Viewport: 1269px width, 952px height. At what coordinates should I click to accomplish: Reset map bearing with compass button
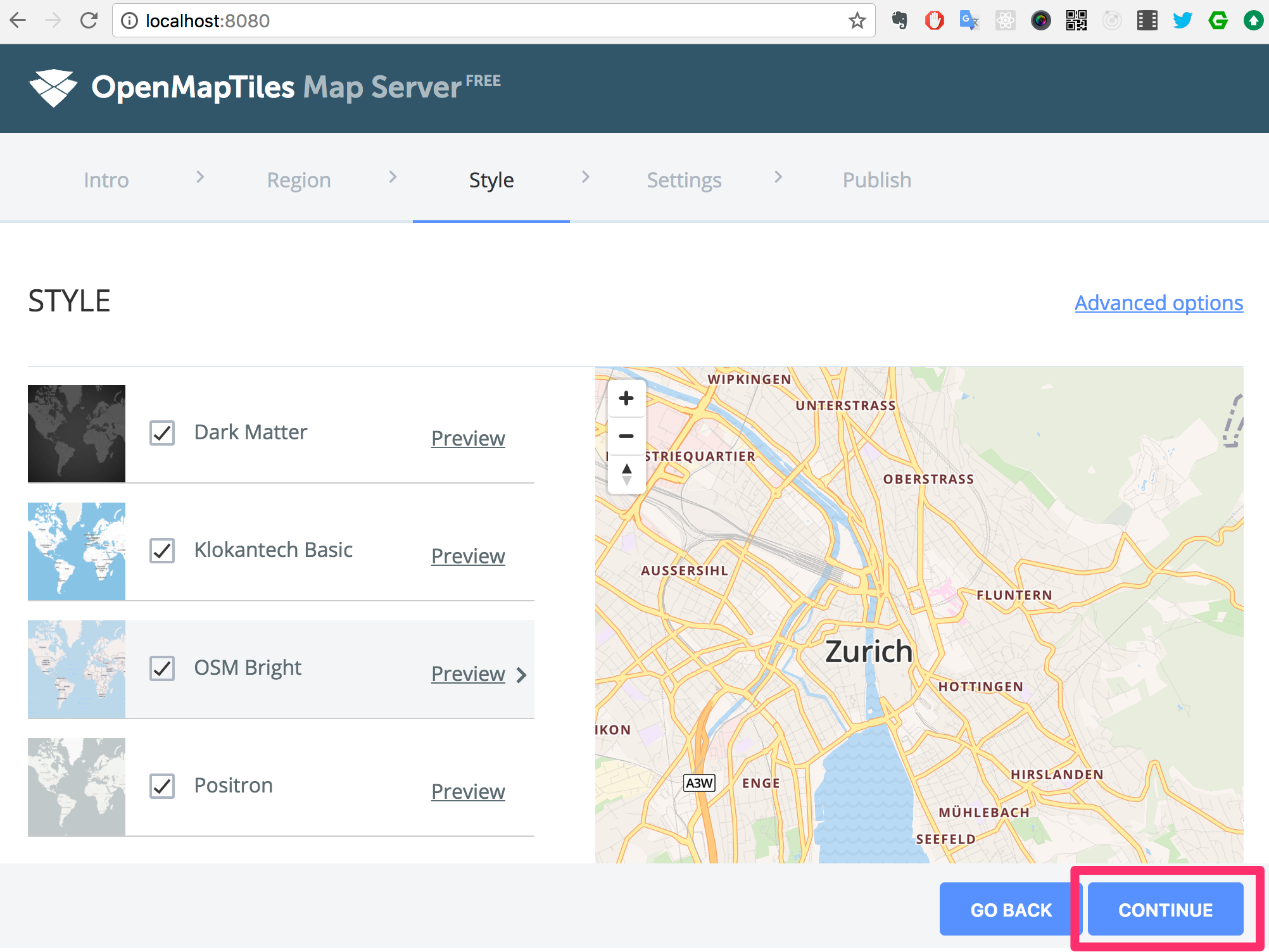[626, 474]
